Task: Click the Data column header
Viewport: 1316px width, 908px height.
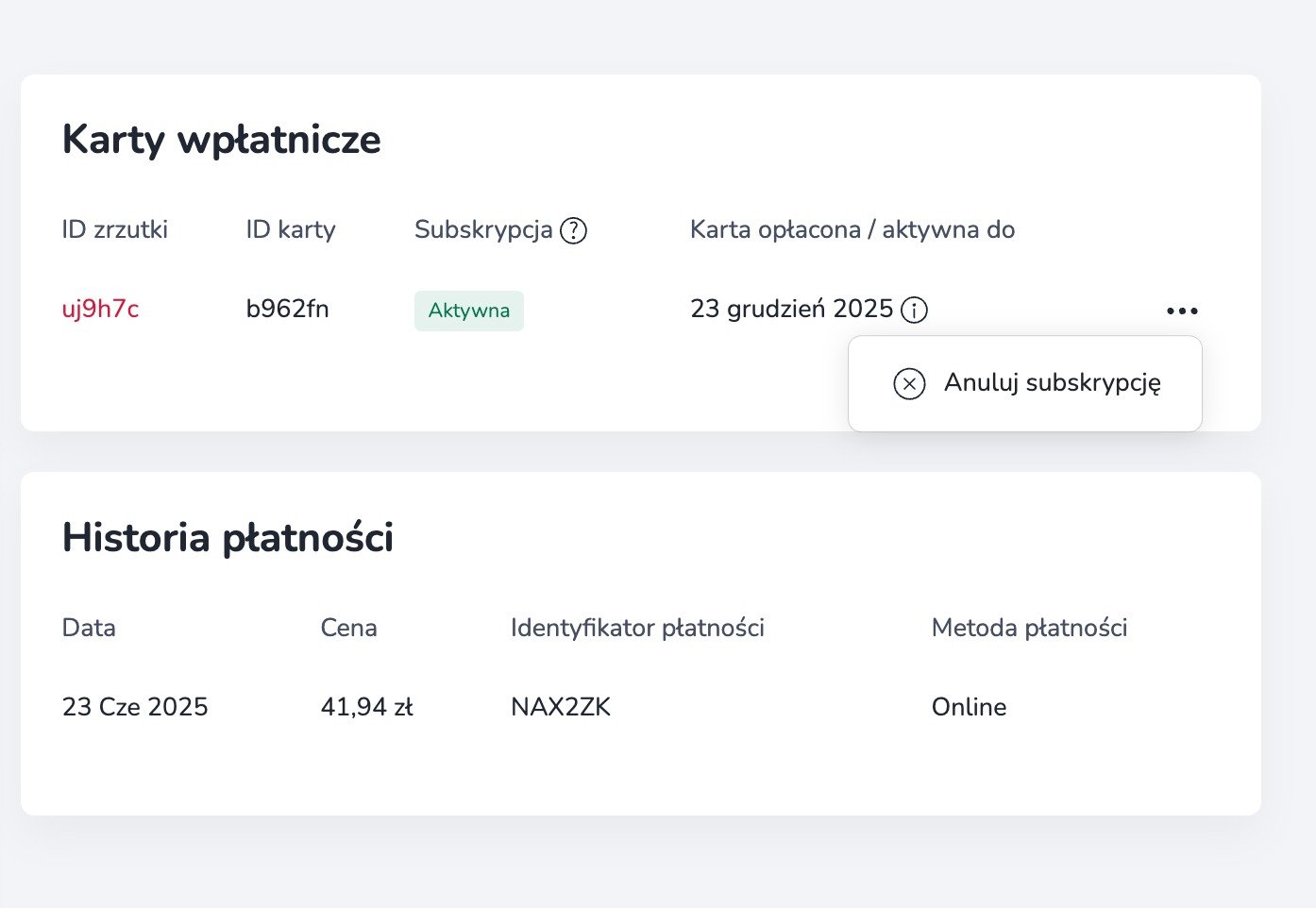Action: pos(89,628)
